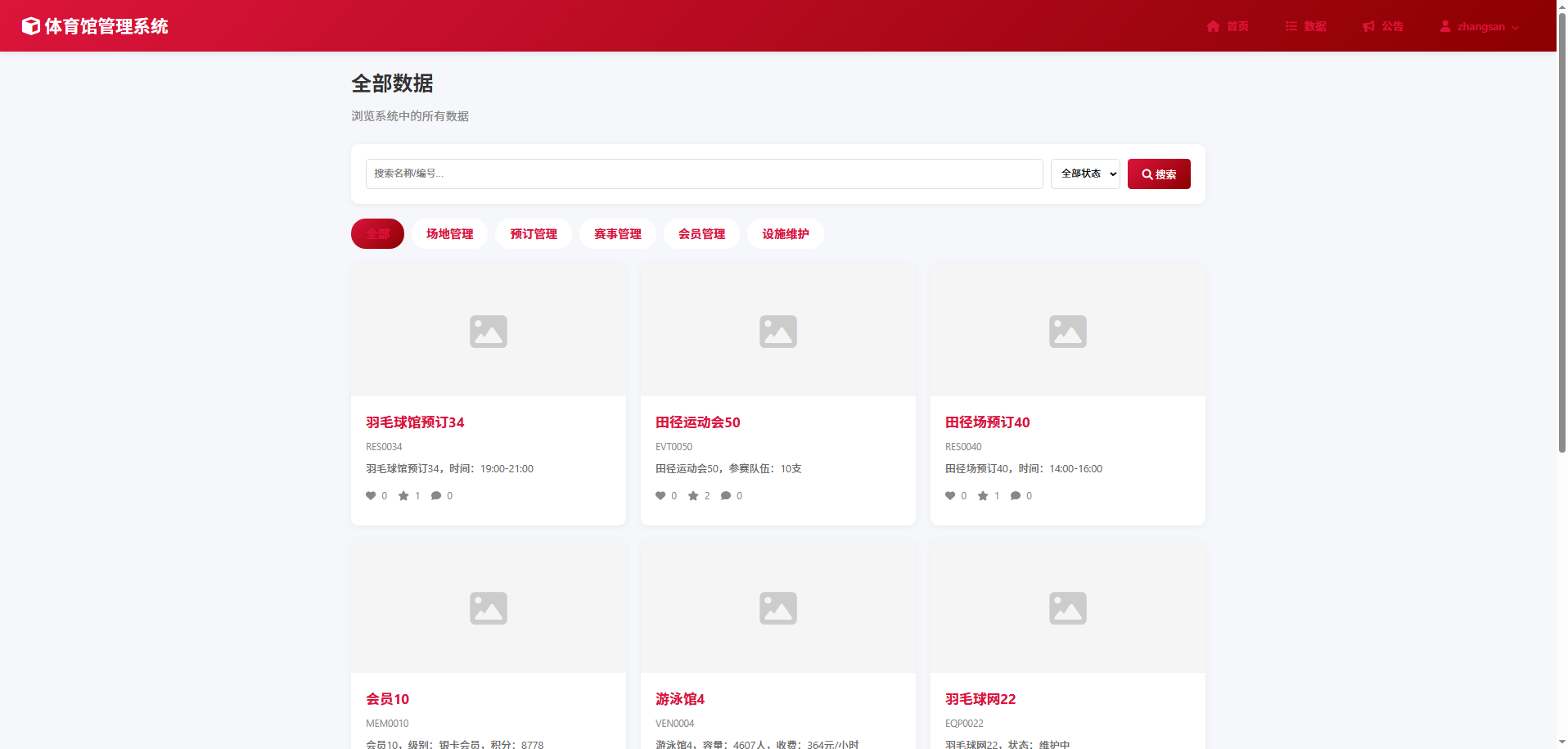Click the 全部数据 page heading
Screen dimensions: 1568x749
tap(392, 83)
